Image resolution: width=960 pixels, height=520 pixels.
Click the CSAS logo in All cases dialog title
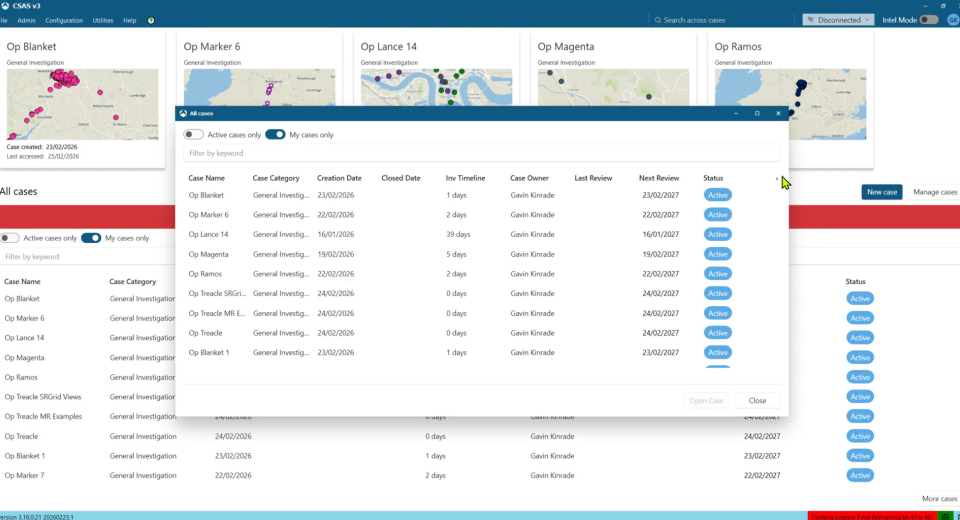tap(183, 113)
